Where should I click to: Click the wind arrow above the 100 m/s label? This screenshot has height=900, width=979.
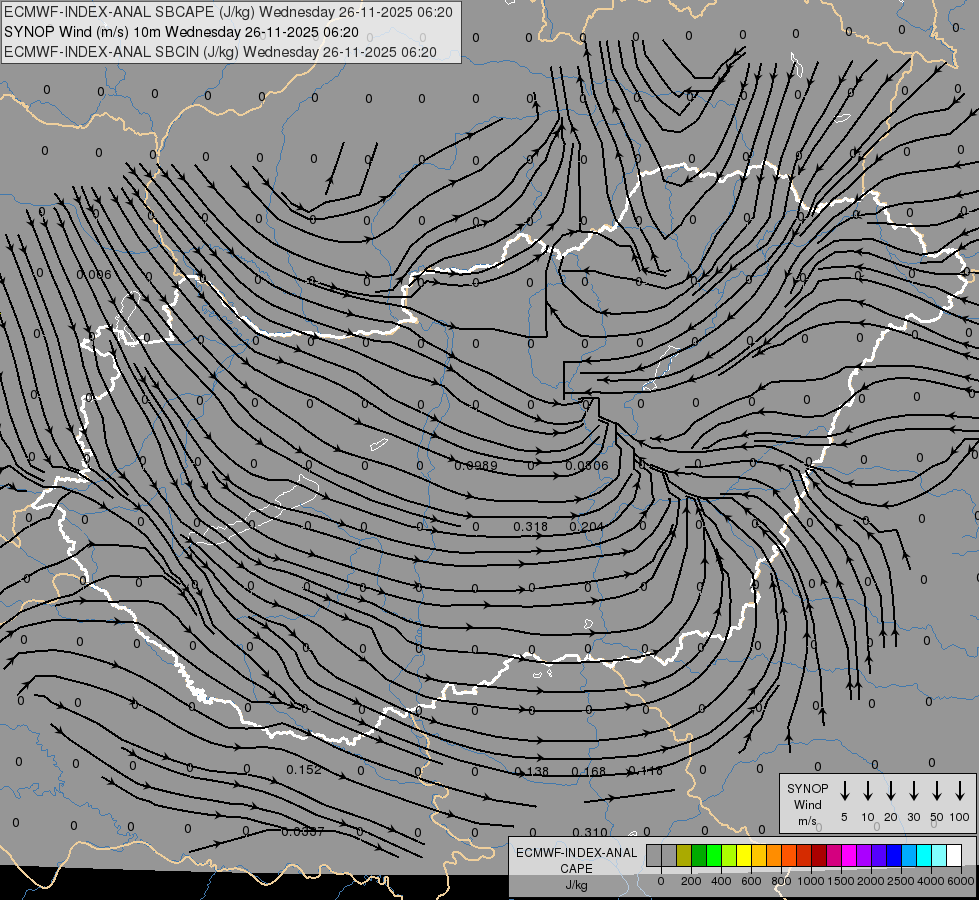[x=960, y=791]
